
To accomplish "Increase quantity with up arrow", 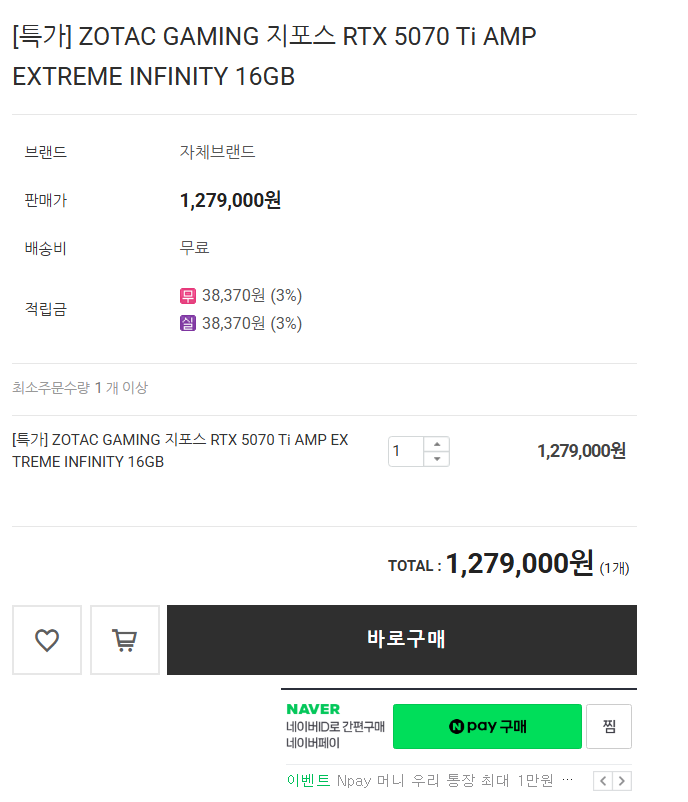I will coord(437,444).
